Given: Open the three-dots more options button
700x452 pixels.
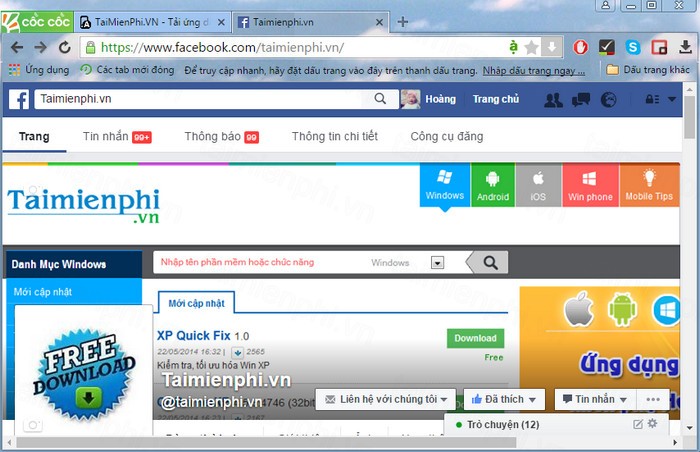Looking at the screenshot, I should pos(653,399).
